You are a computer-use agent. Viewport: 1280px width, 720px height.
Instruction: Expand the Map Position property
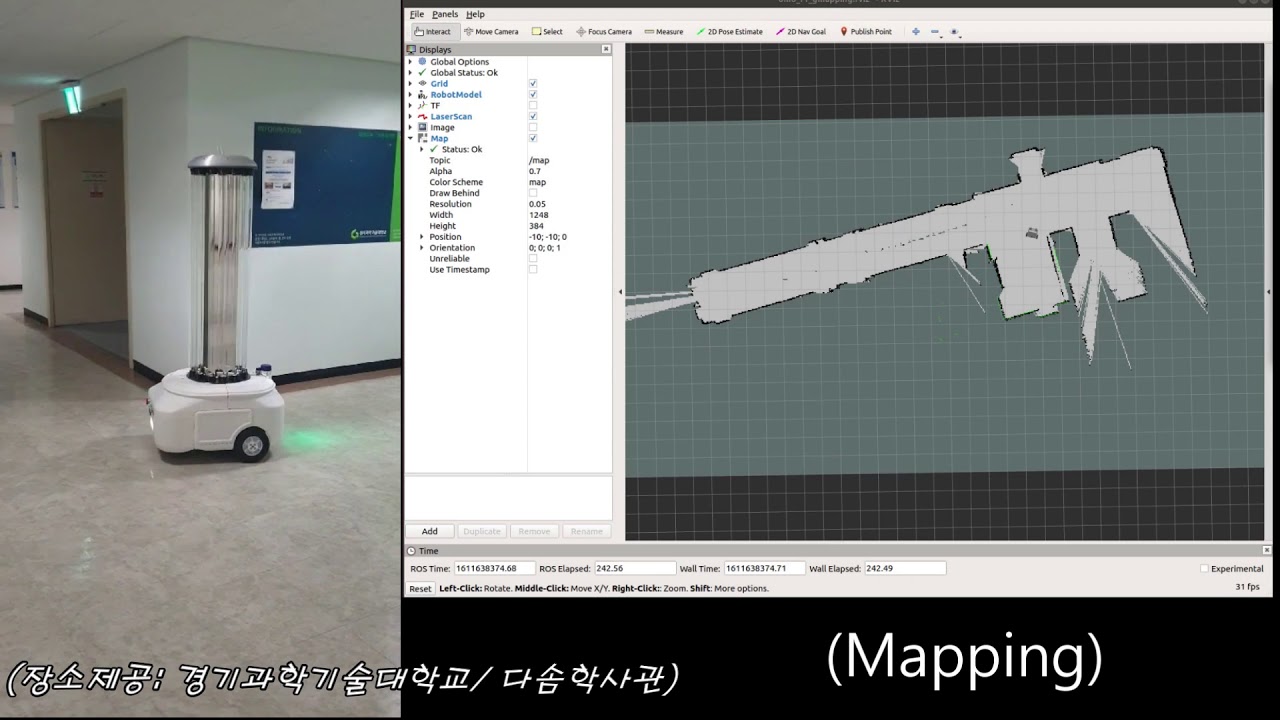[422, 237]
